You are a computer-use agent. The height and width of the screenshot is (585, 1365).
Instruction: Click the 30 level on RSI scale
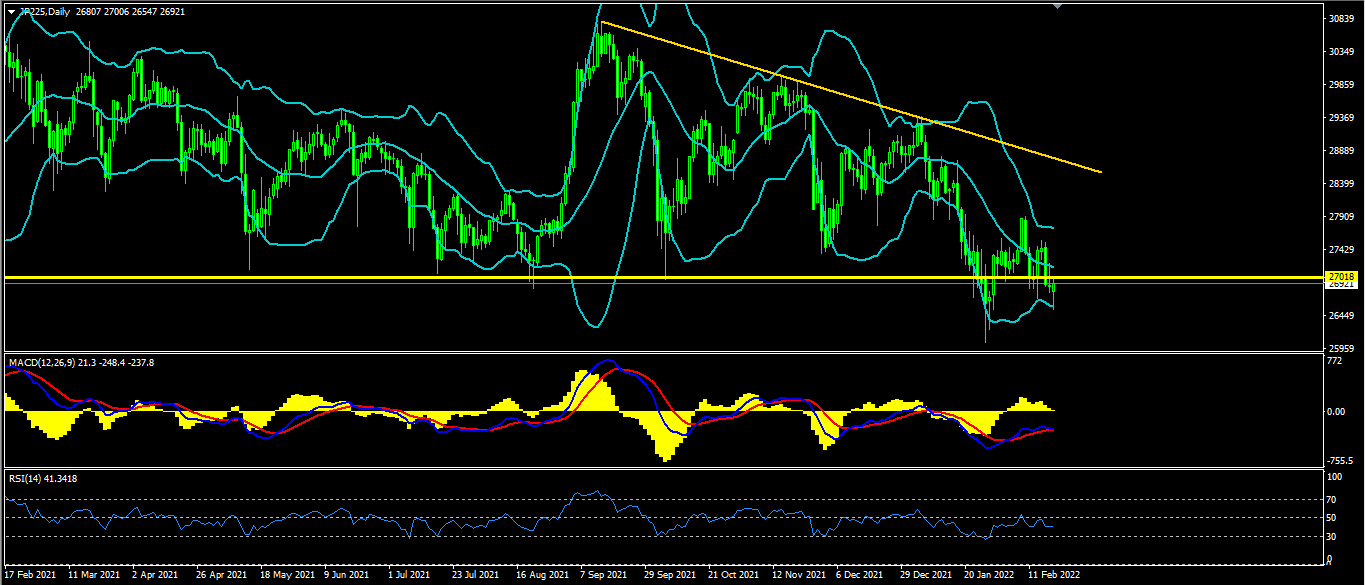click(1331, 536)
